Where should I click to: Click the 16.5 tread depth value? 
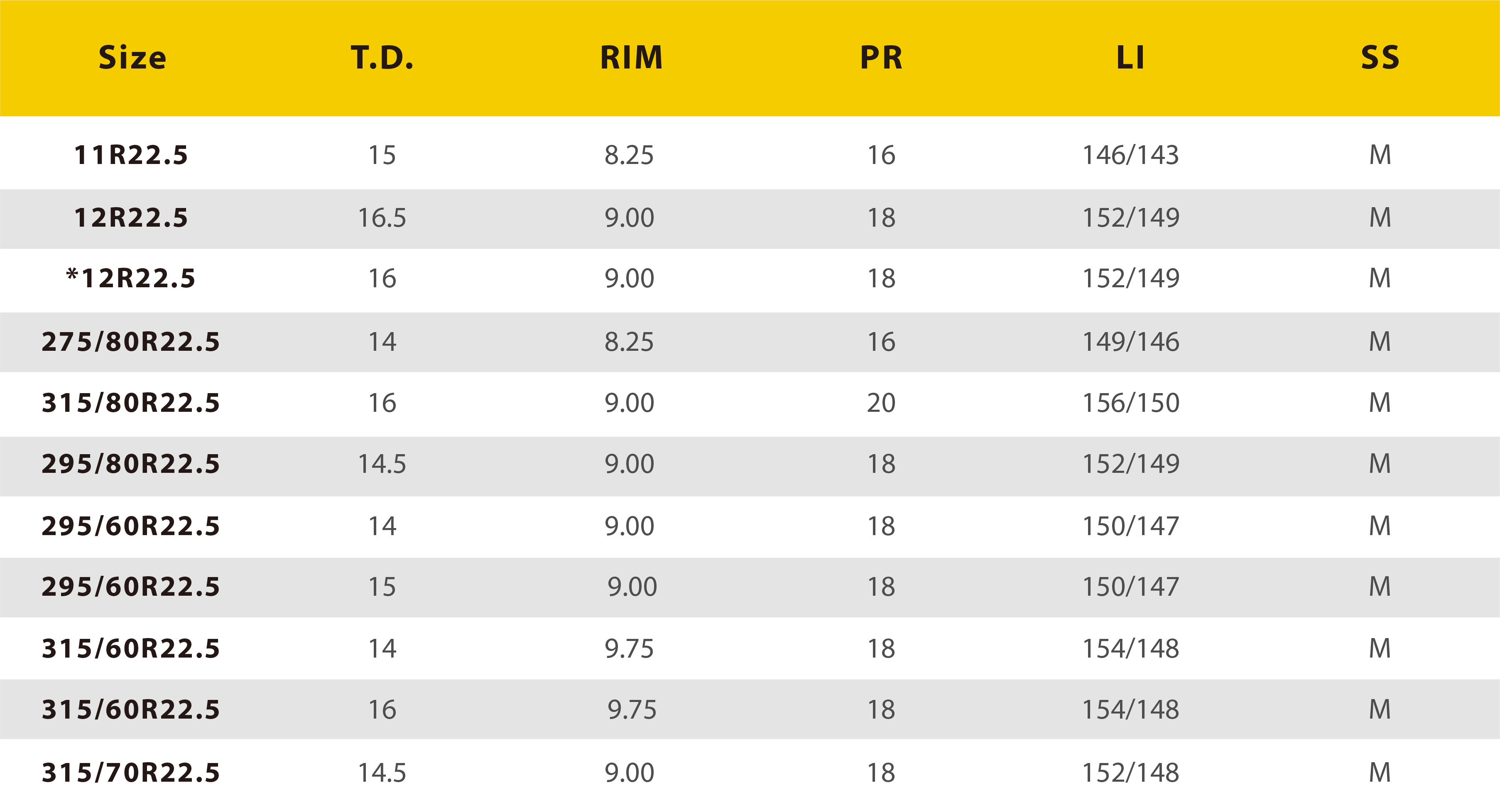[382, 218]
